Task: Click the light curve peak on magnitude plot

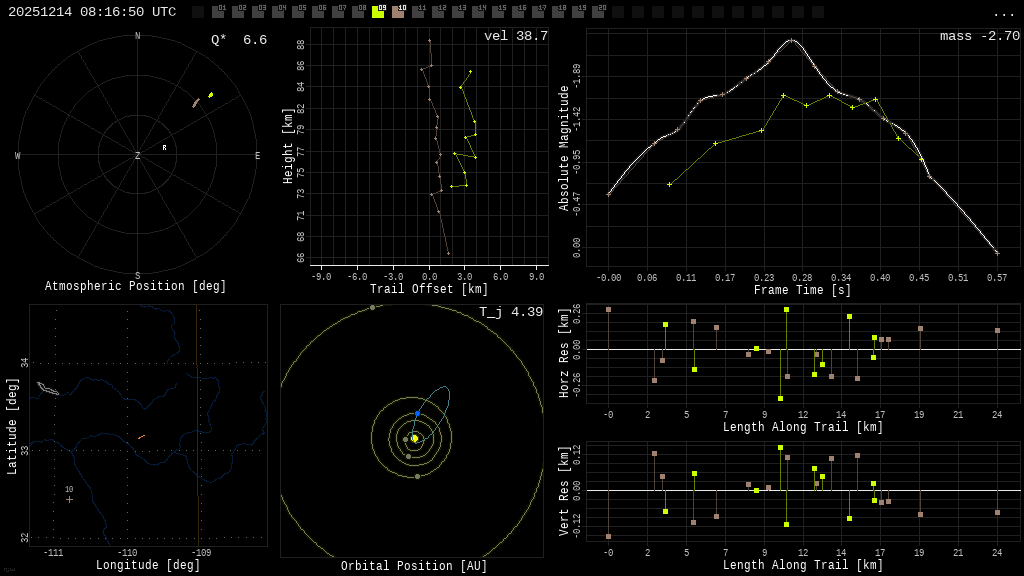Action: [791, 40]
